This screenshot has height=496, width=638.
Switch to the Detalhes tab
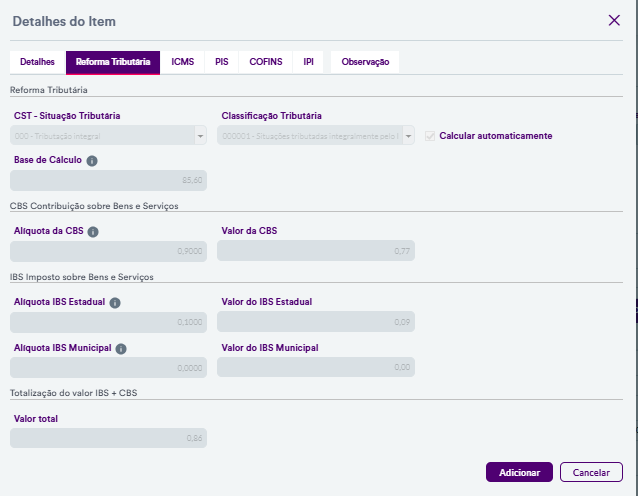click(x=37, y=62)
